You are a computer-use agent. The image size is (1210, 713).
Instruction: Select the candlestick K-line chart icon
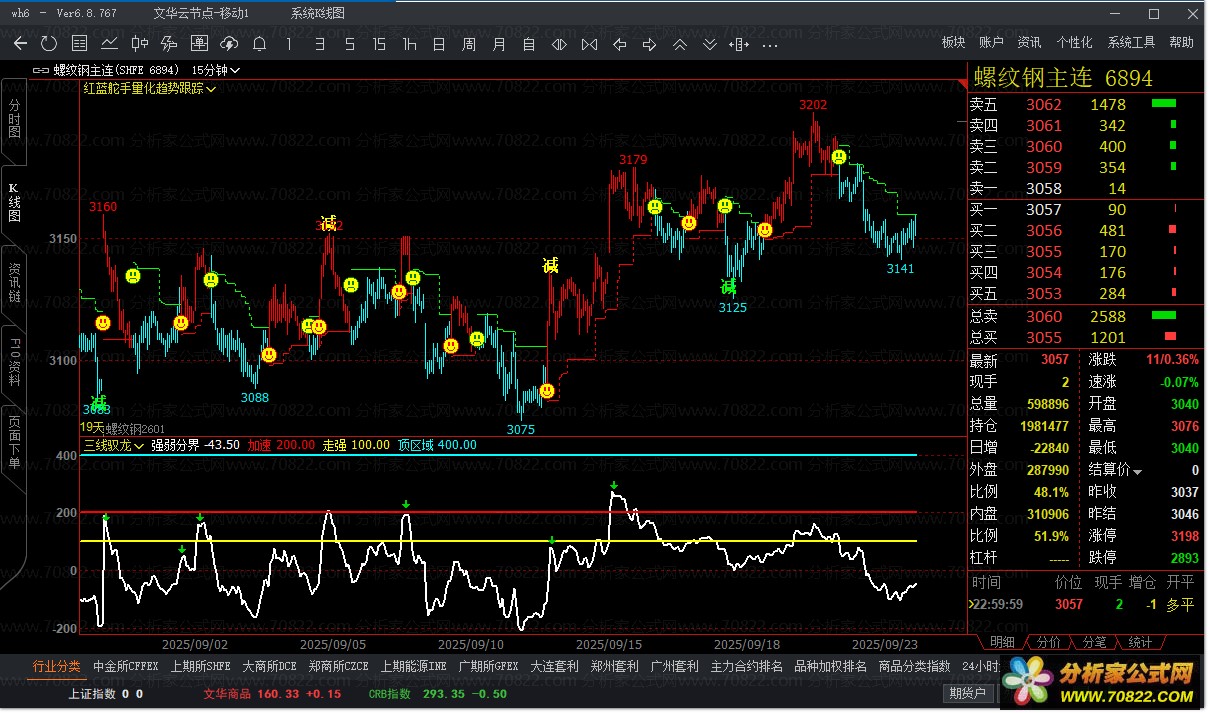tap(139, 44)
